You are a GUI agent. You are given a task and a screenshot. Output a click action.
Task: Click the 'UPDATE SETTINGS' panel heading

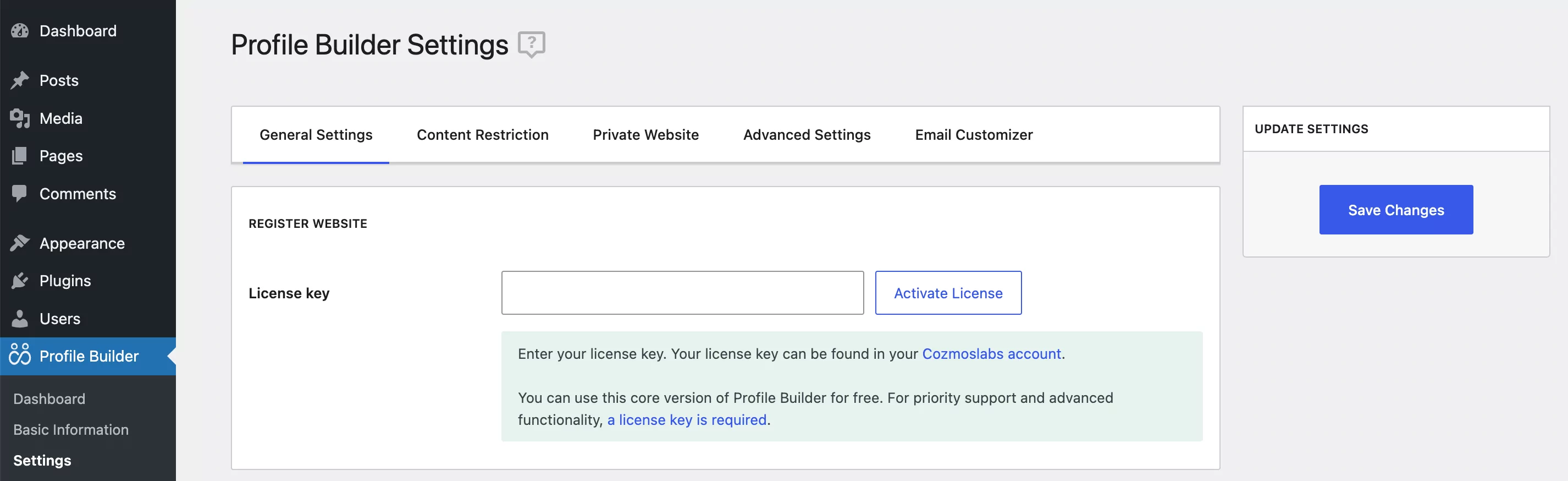click(1311, 129)
